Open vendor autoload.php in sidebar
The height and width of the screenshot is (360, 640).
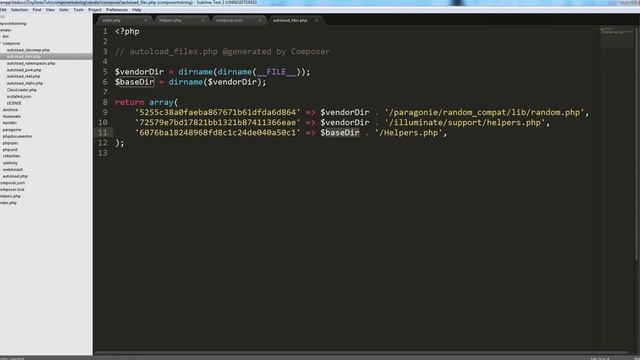click(15, 176)
